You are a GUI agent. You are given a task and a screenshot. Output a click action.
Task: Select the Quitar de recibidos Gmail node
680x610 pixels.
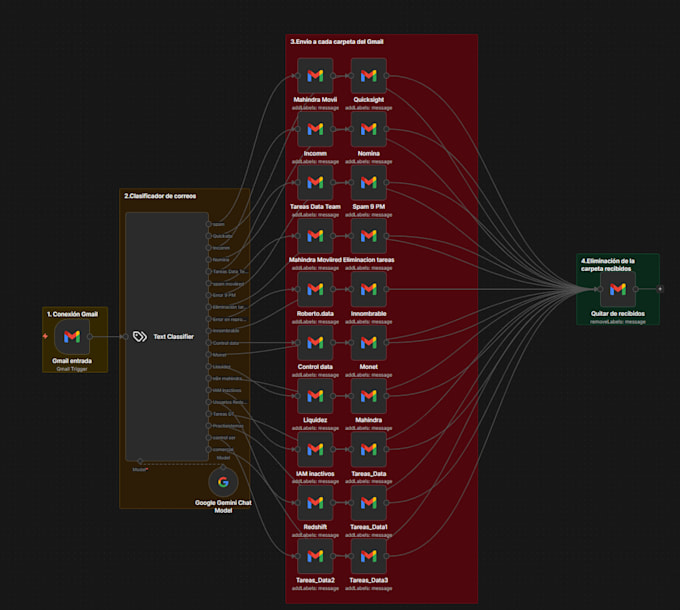pos(618,289)
